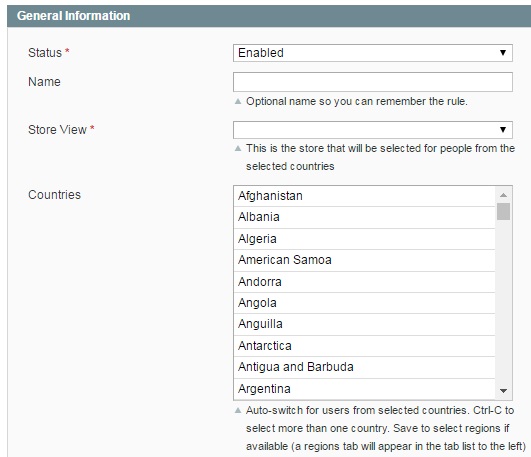Click the Store View dropdown arrow
This screenshot has width=531, height=457.
pyautogui.click(x=503, y=130)
